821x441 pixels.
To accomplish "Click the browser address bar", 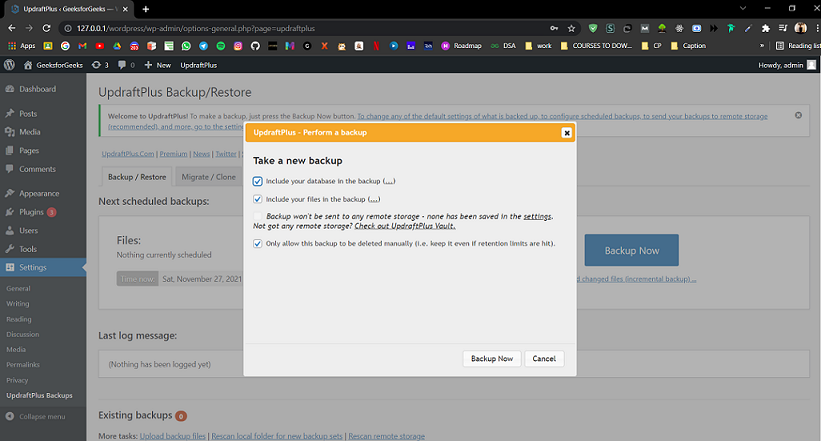I will point(309,28).
